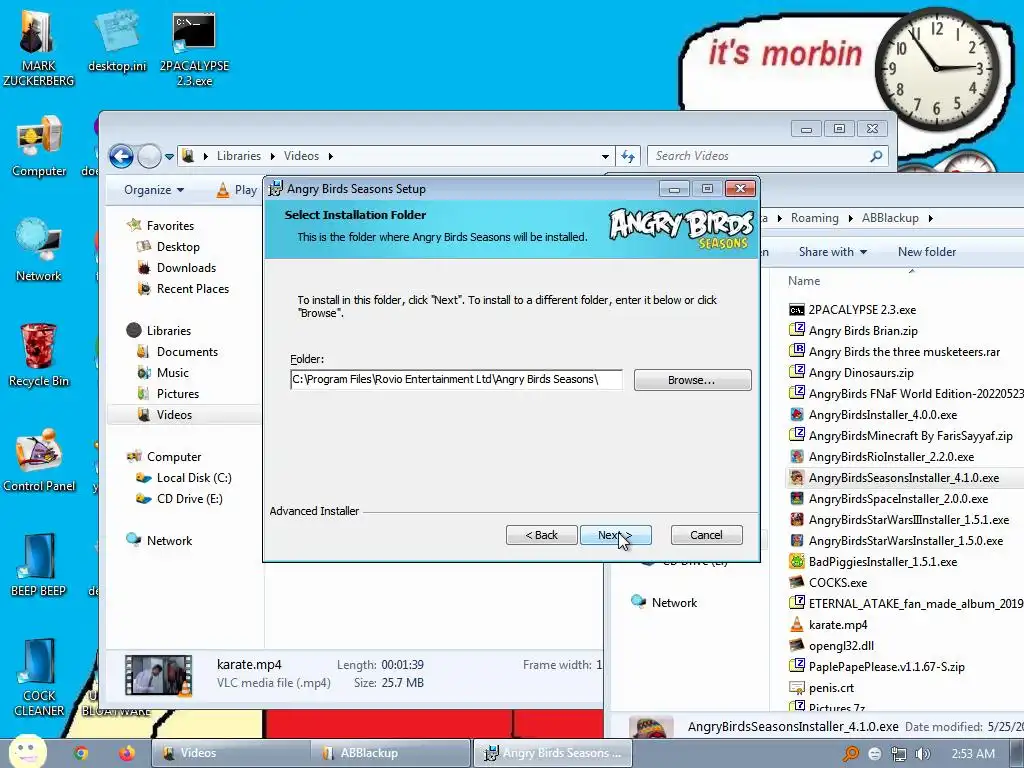This screenshot has width=1024, height=768.
Task: Click the network tray icon
Action: 899,754
